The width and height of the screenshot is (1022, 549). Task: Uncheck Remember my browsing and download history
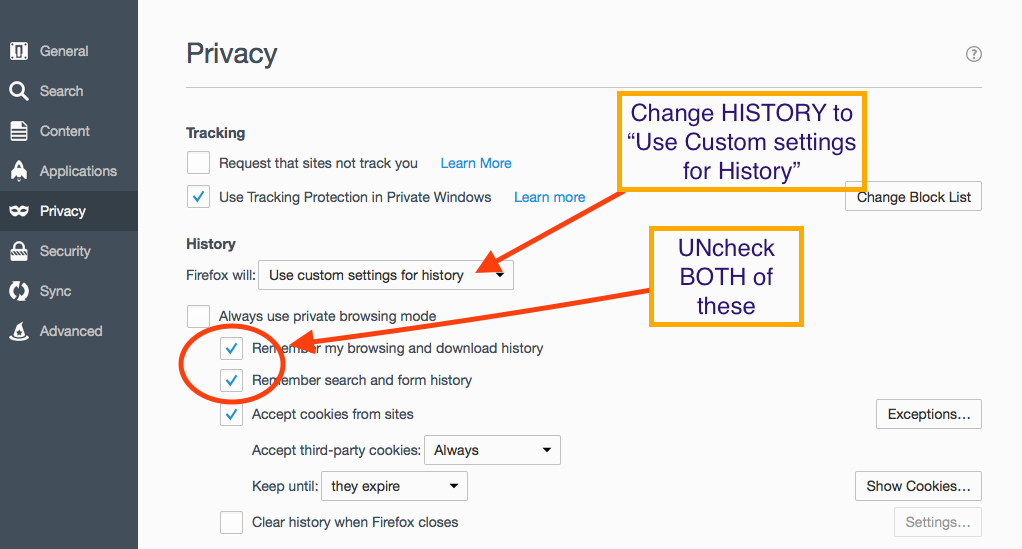coord(231,348)
